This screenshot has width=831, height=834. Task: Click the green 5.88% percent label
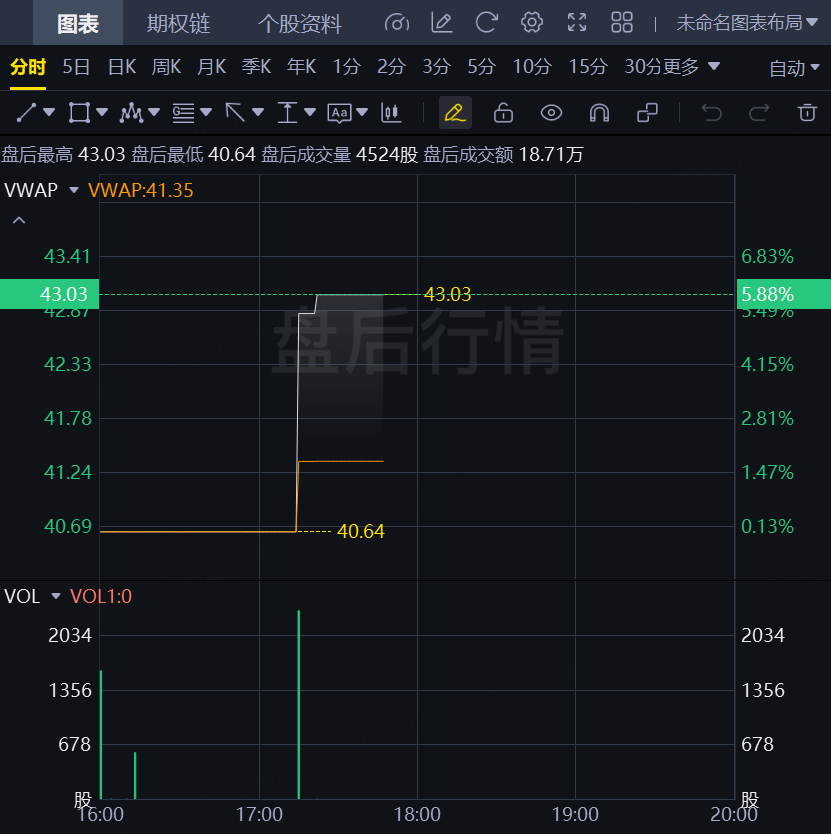click(784, 294)
